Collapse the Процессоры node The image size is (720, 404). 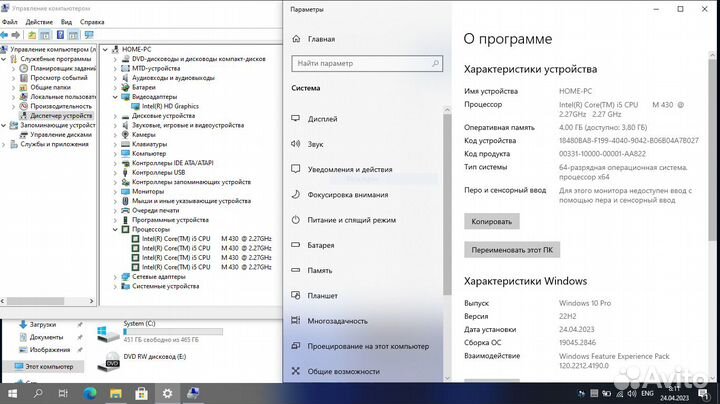click(x=115, y=229)
